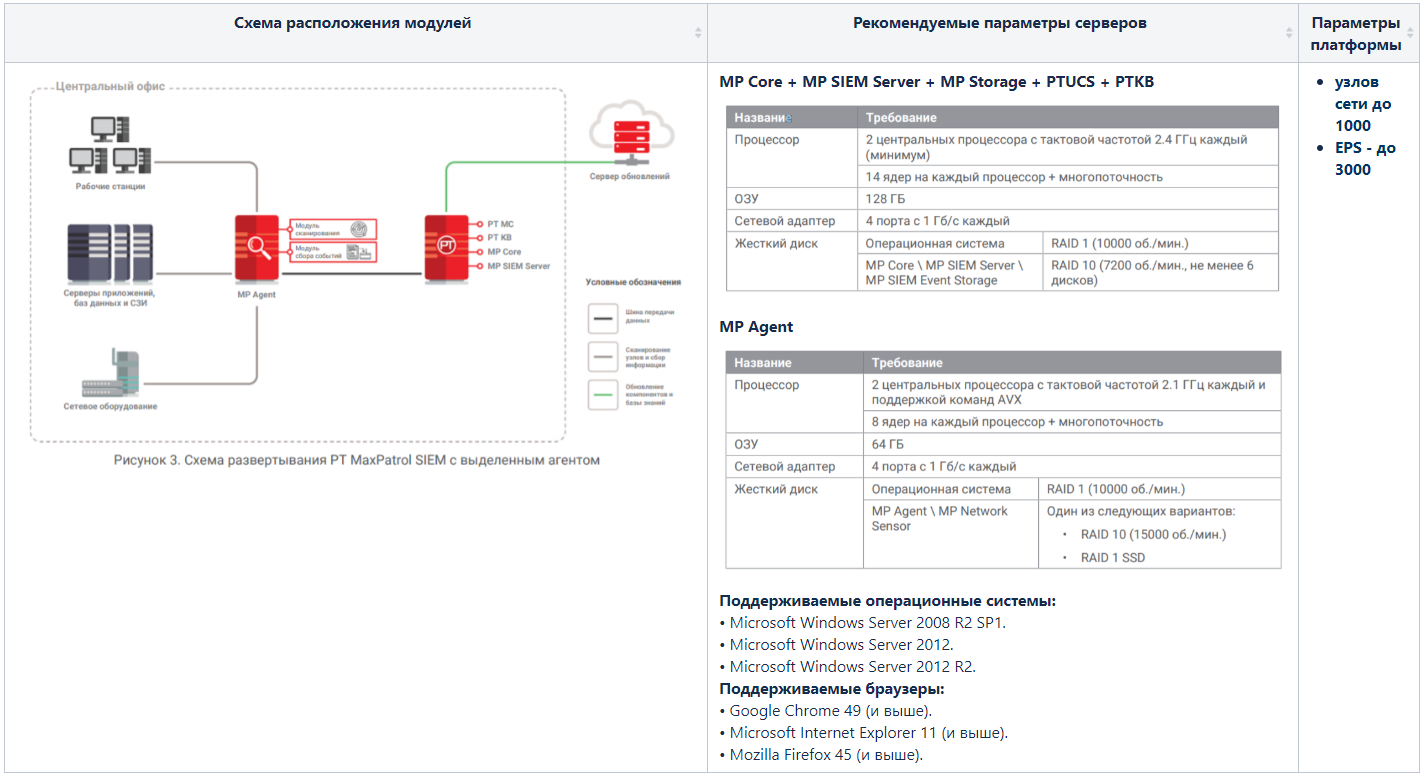Click the MP Agent section heading
This screenshot has height=778, width=1425.
point(756,327)
